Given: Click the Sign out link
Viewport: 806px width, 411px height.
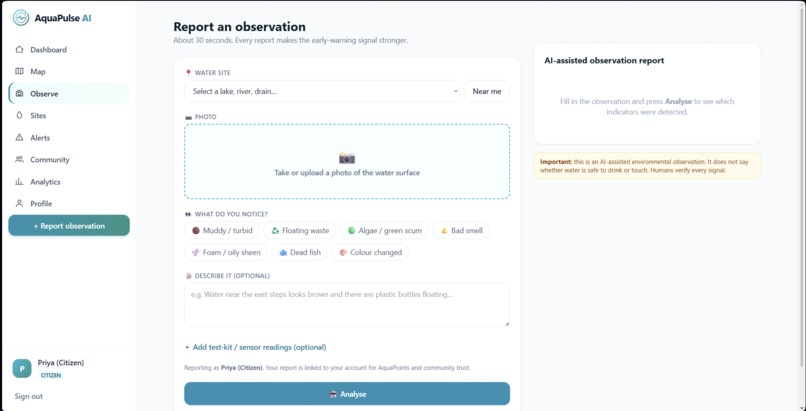Looking at the screenshot, I should (x=29, y=396).
